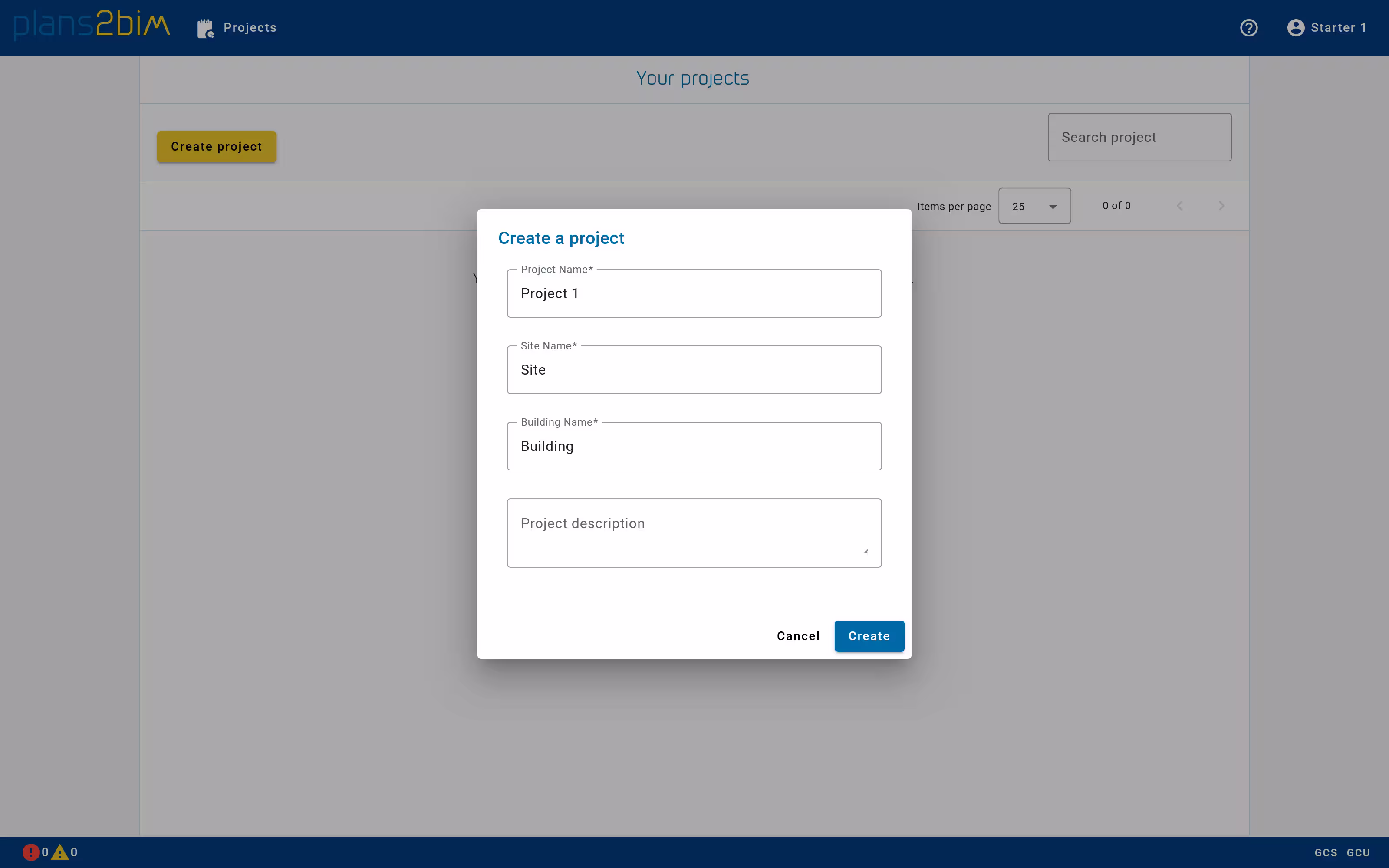Click the GCS status indicator
Screen dimensions: 1389x868
coord(1325,852)
